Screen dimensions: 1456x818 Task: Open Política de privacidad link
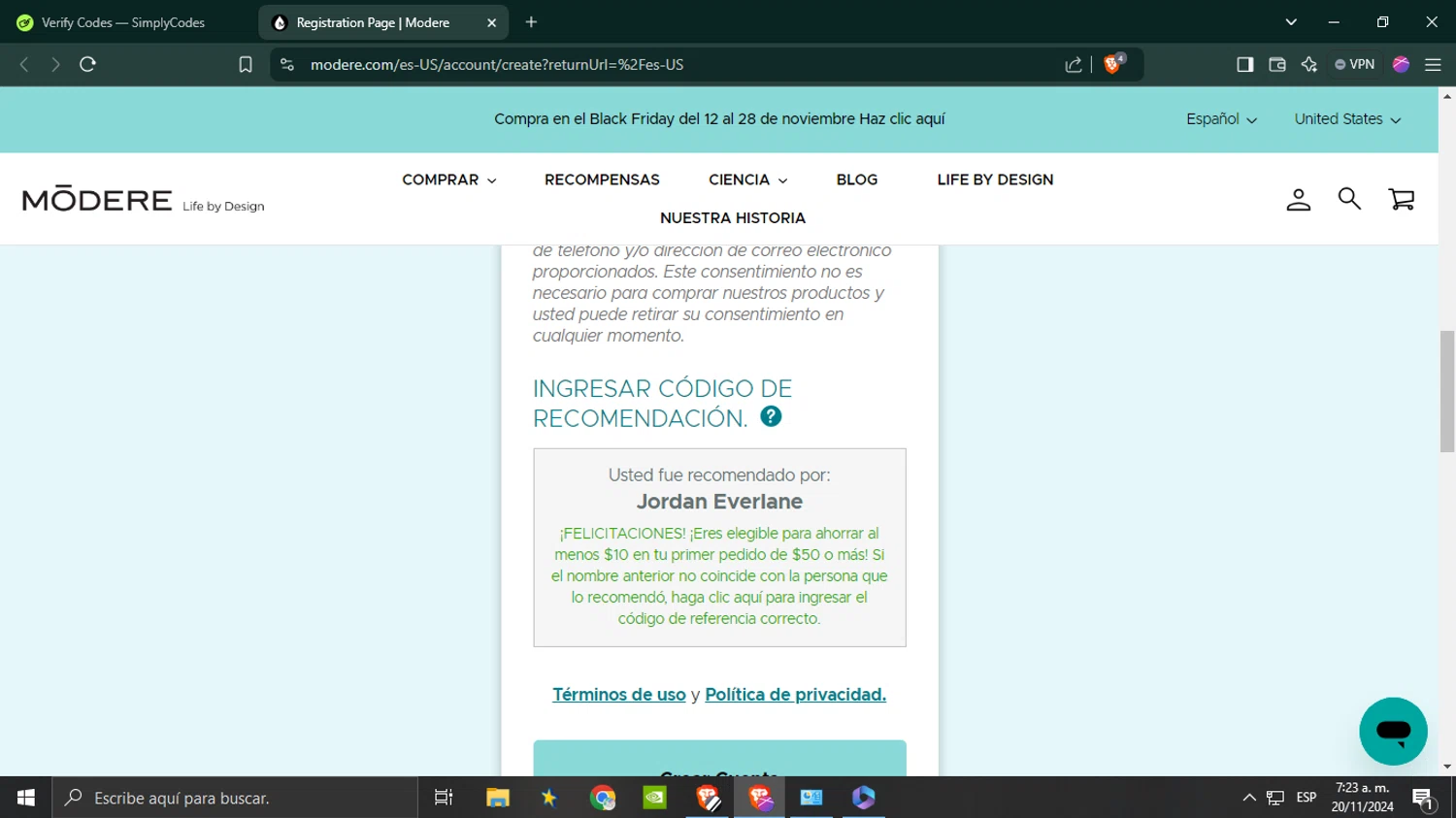click(795, 695)
